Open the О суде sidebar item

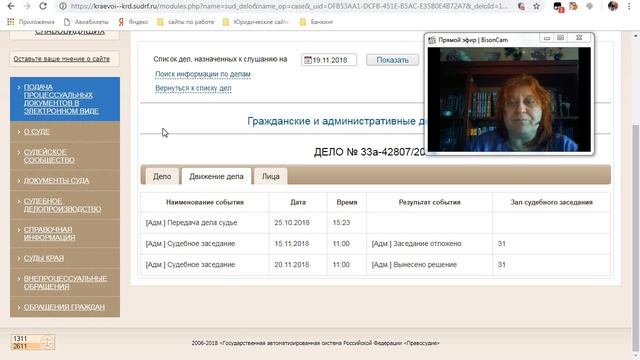[65, 131]
